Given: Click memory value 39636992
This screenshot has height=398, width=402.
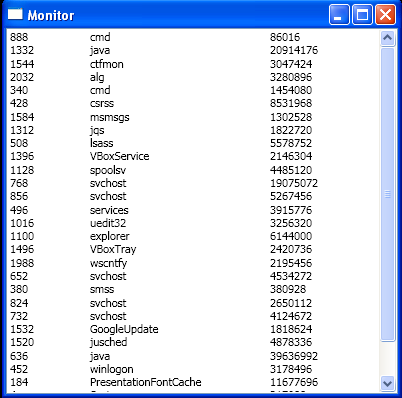Looking at the screenshot, I should [294, 356].
